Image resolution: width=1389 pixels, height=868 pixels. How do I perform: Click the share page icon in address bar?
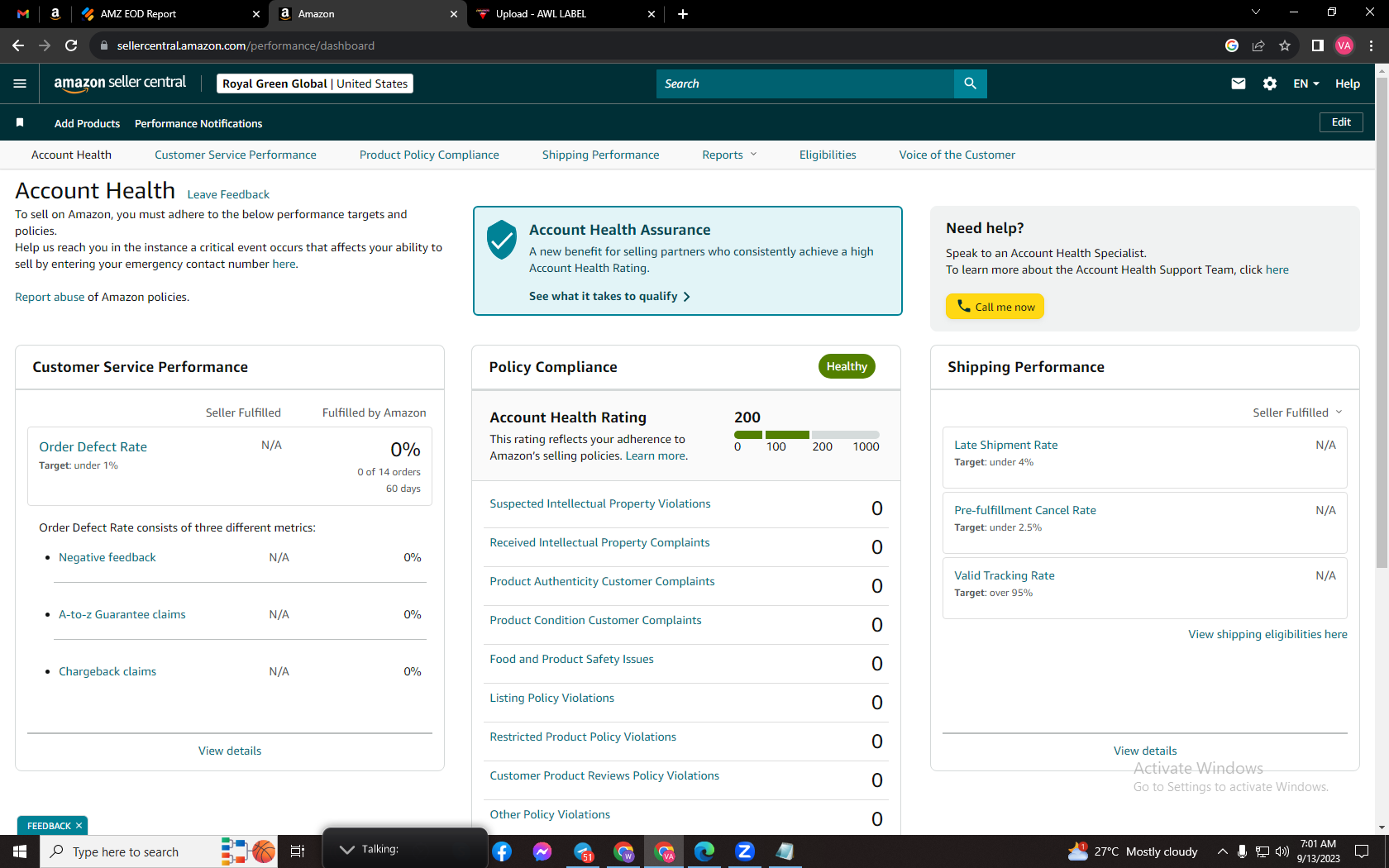(1258, 45)
